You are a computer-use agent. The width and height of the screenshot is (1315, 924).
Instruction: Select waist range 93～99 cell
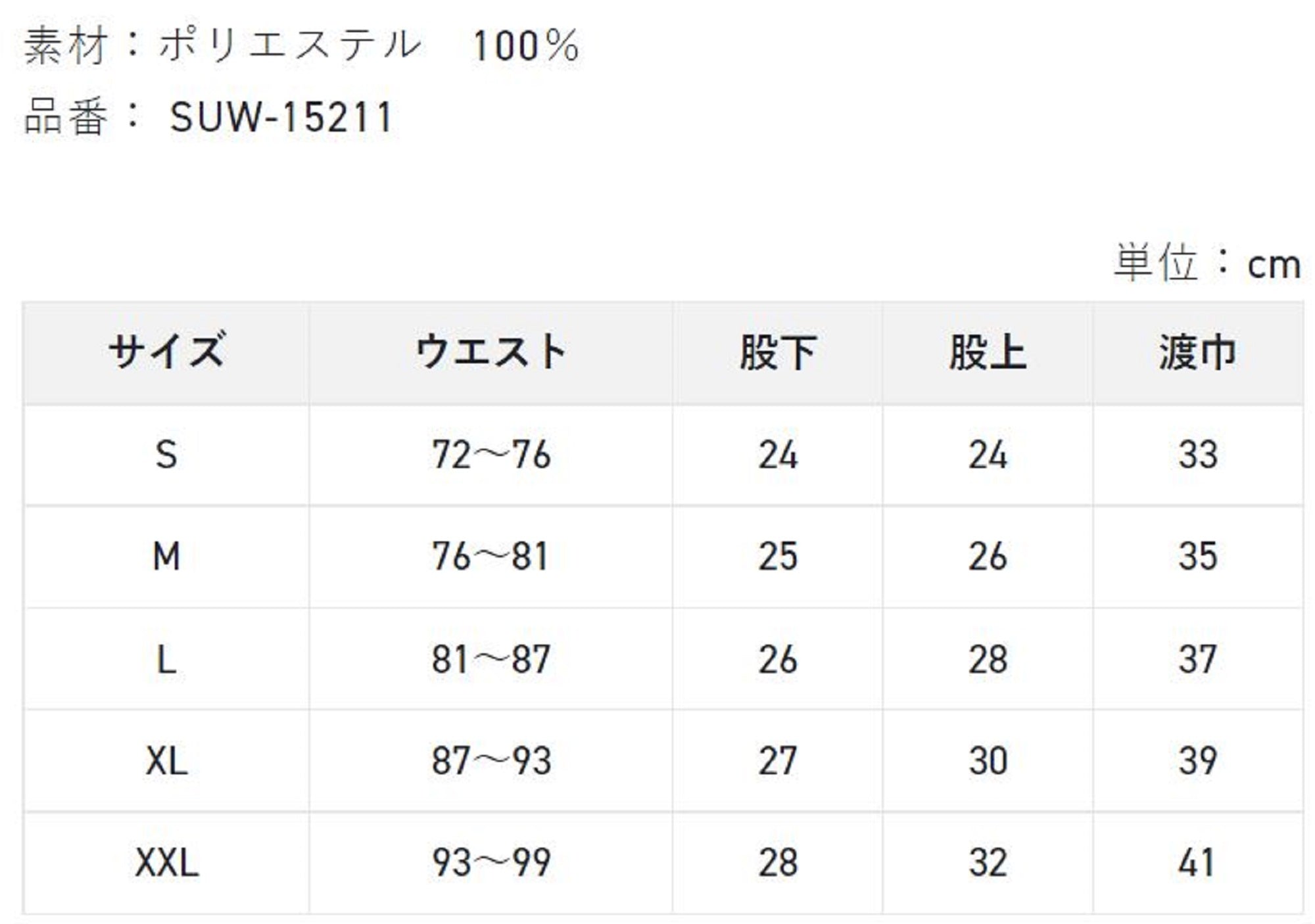(491, 863)
